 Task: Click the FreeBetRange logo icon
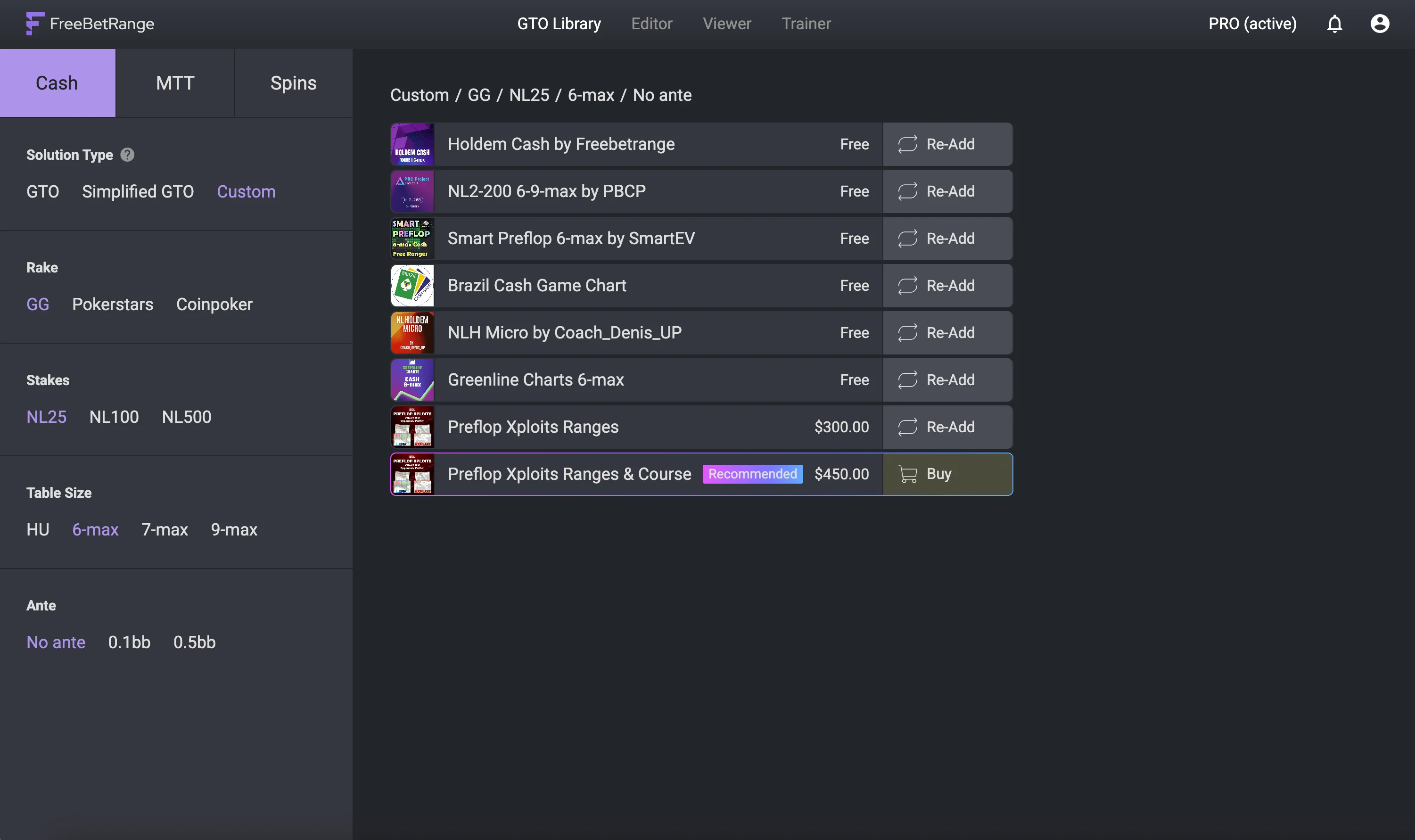pyautogui.click(x=35, y=23)
